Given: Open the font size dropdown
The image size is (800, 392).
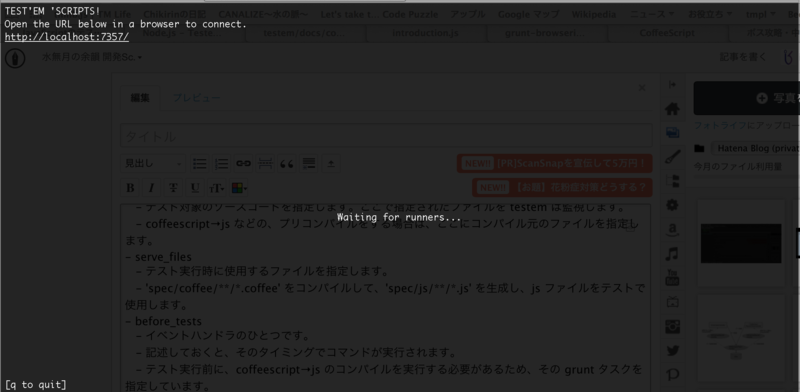Looking at the screenshot, I should tap(216, 188).
